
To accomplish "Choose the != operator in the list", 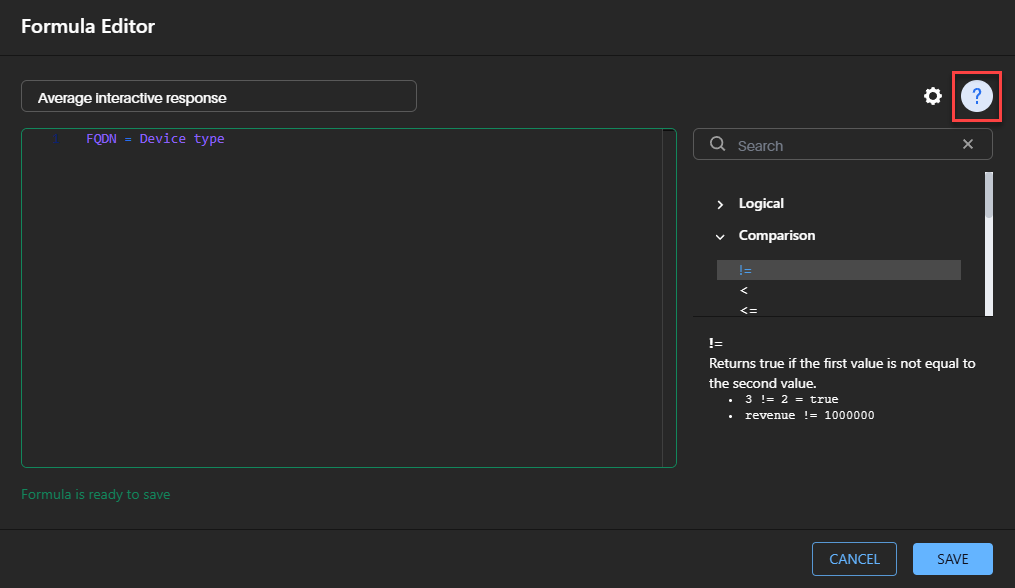I will pos(838,270).
